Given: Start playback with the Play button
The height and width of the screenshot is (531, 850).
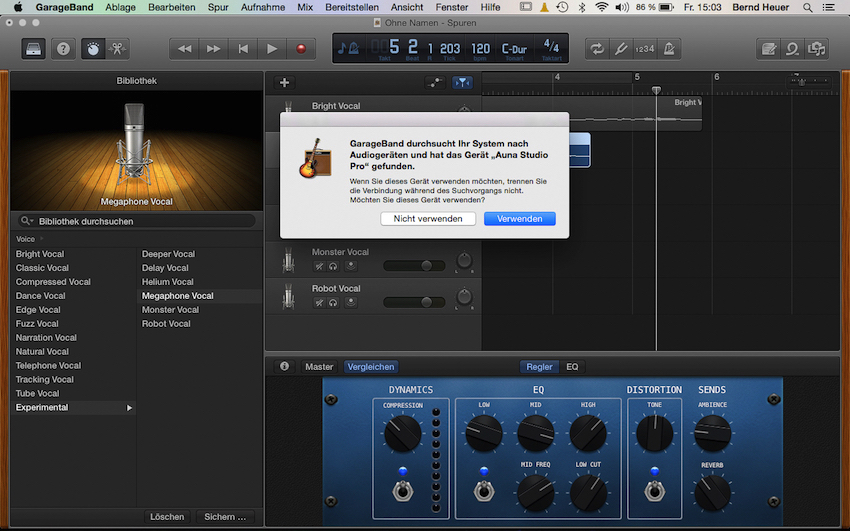Looking at the screenshot, I should click(x=272, y=49).
